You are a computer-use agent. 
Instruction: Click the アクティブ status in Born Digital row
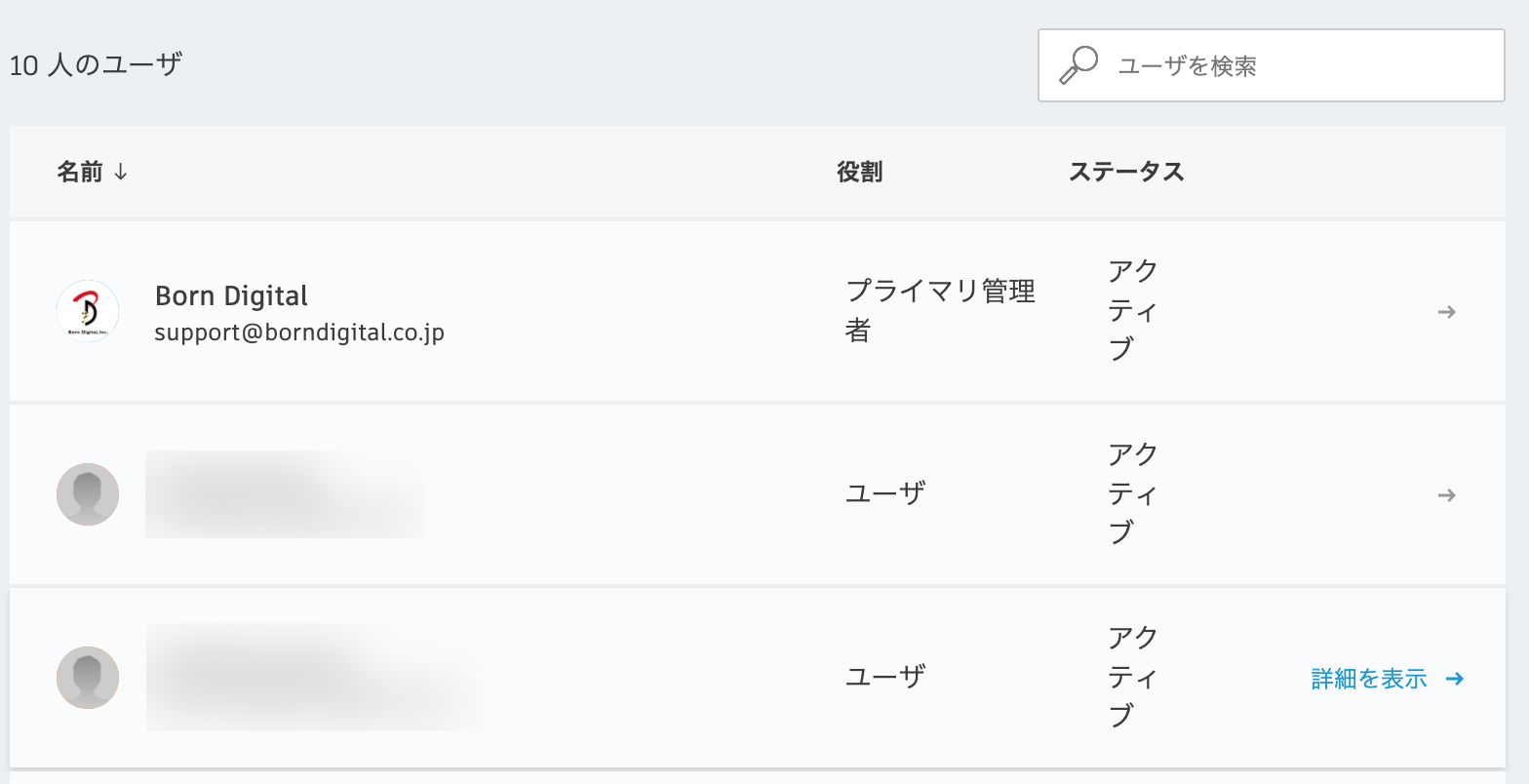coord(1132,310)
